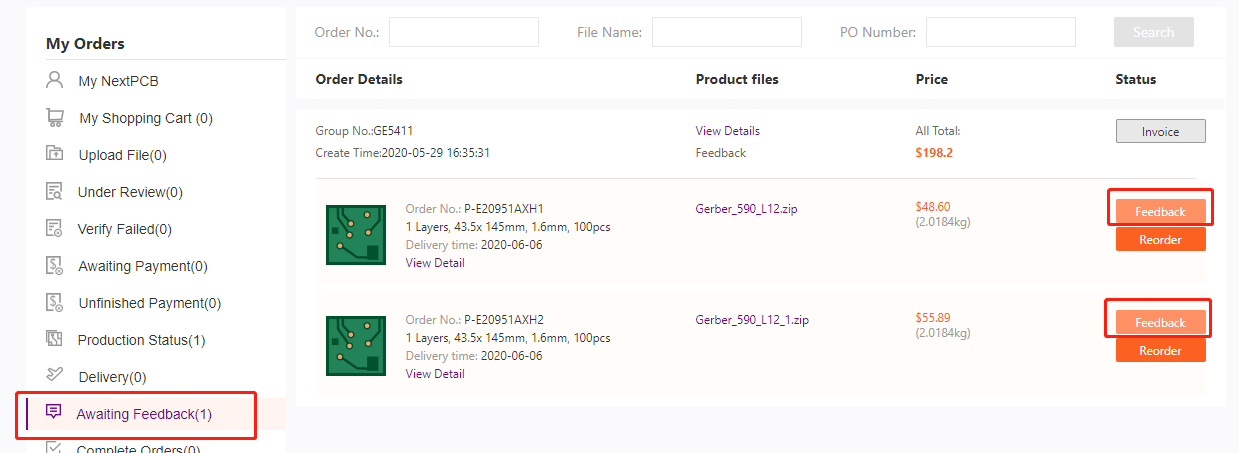Click the Order No. input field

(463, 32)
